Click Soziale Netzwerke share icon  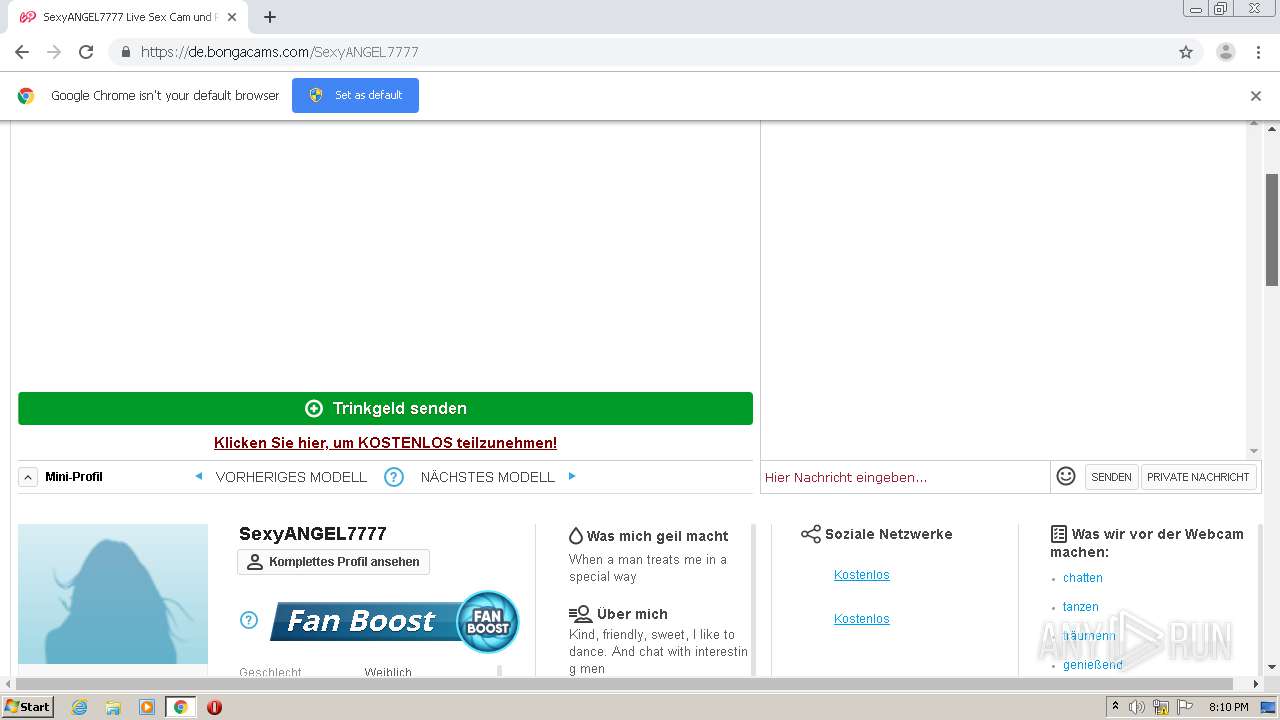coord(811,534)
